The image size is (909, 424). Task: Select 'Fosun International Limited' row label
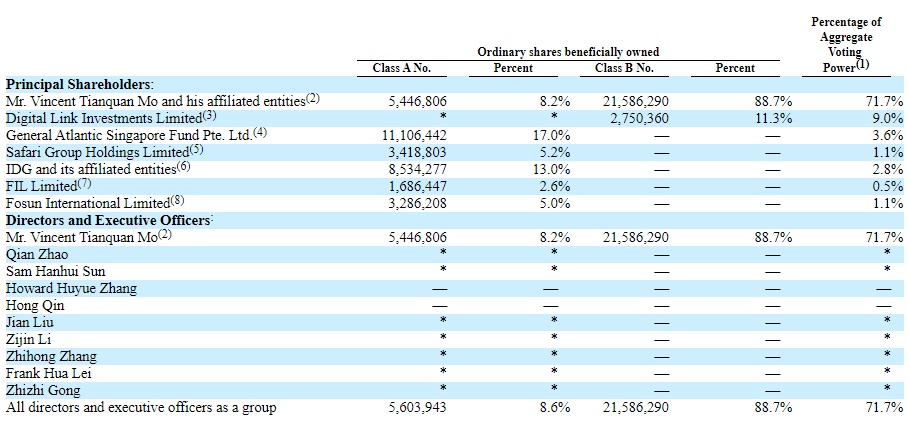click(x=88, y=204)
